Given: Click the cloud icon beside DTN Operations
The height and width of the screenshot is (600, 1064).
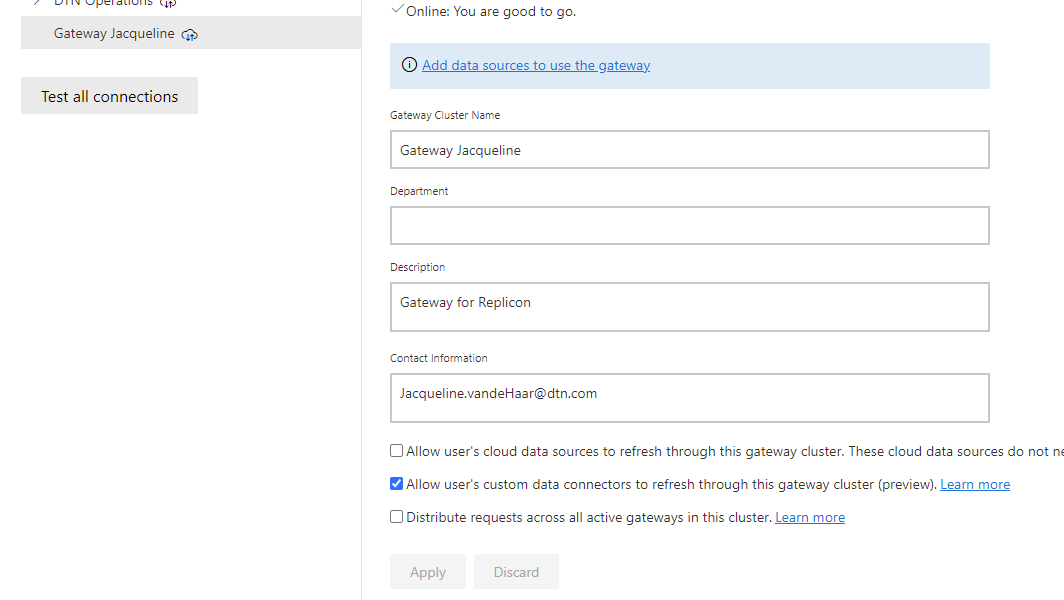Looking at the screenshot, I should tap(168, 3).
